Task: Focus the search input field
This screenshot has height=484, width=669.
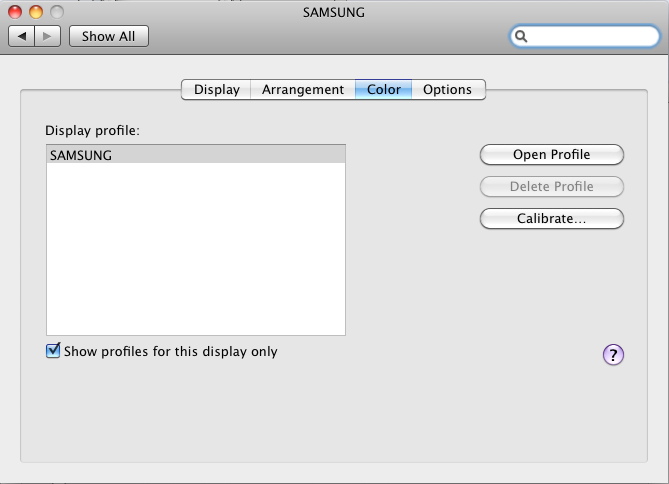Action: point(590,37)
